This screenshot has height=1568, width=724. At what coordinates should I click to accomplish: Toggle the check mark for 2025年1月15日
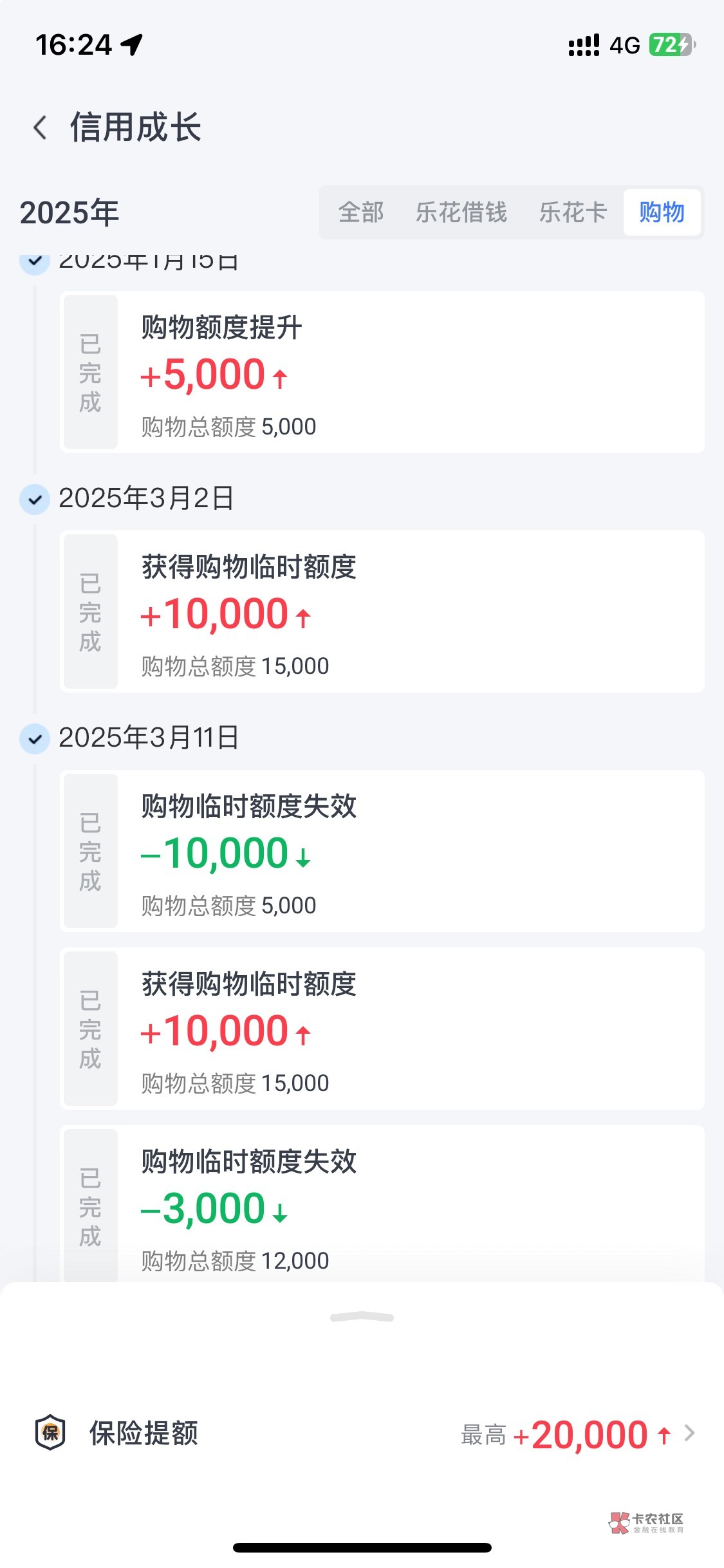(35, 262)
